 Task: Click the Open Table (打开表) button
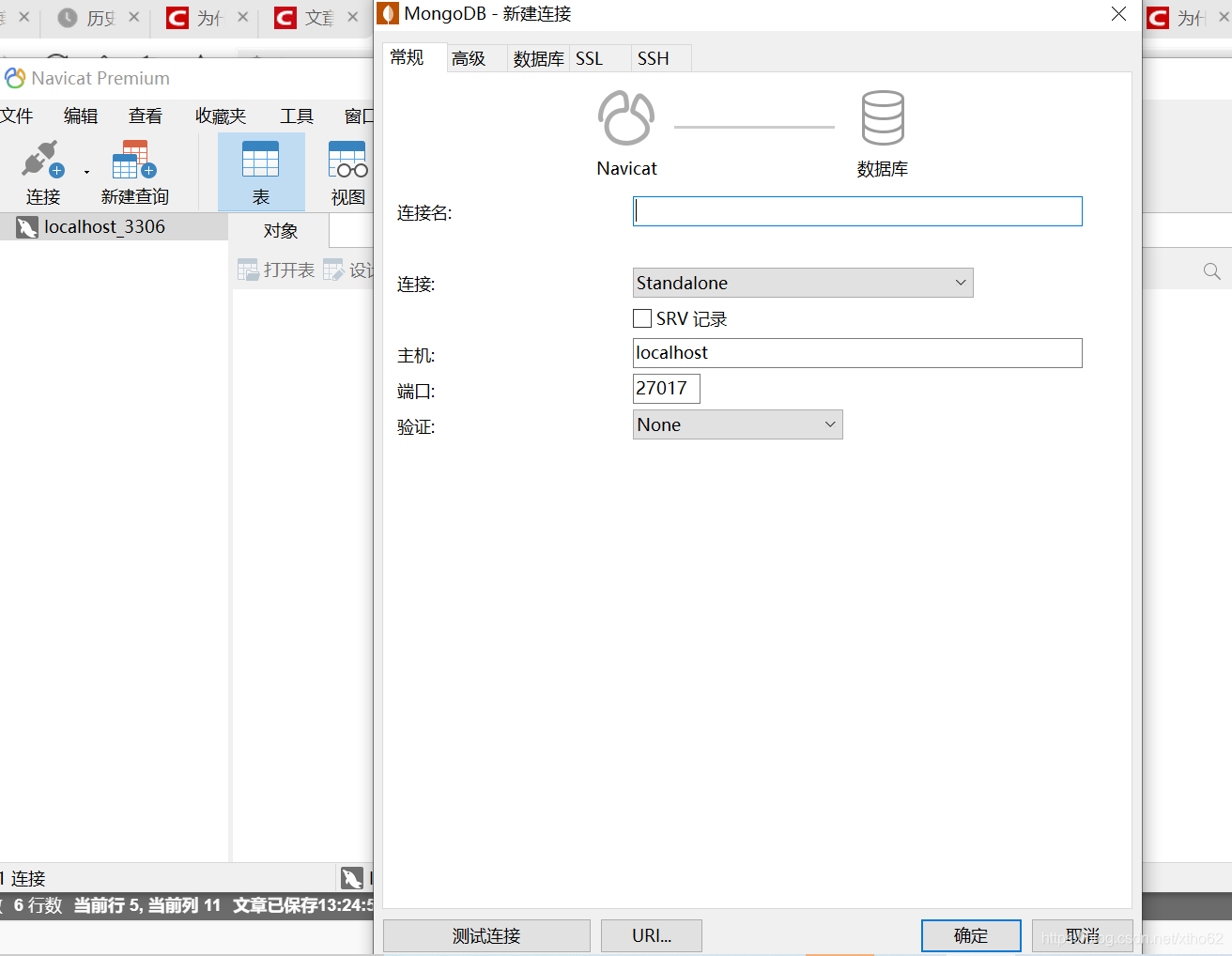276,270
